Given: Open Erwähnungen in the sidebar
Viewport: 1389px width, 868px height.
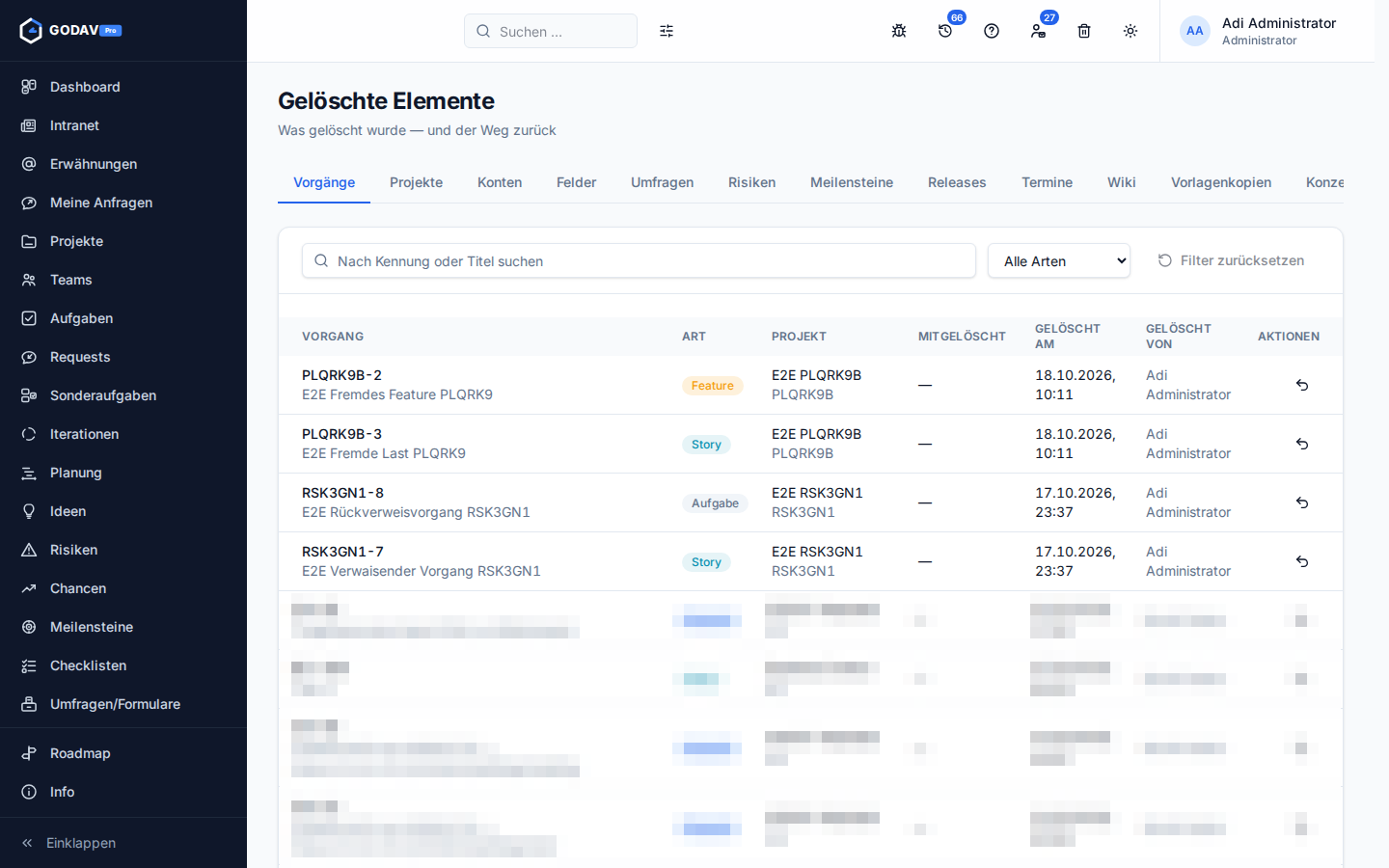Looking at the screenshot, I should (123, 164).
